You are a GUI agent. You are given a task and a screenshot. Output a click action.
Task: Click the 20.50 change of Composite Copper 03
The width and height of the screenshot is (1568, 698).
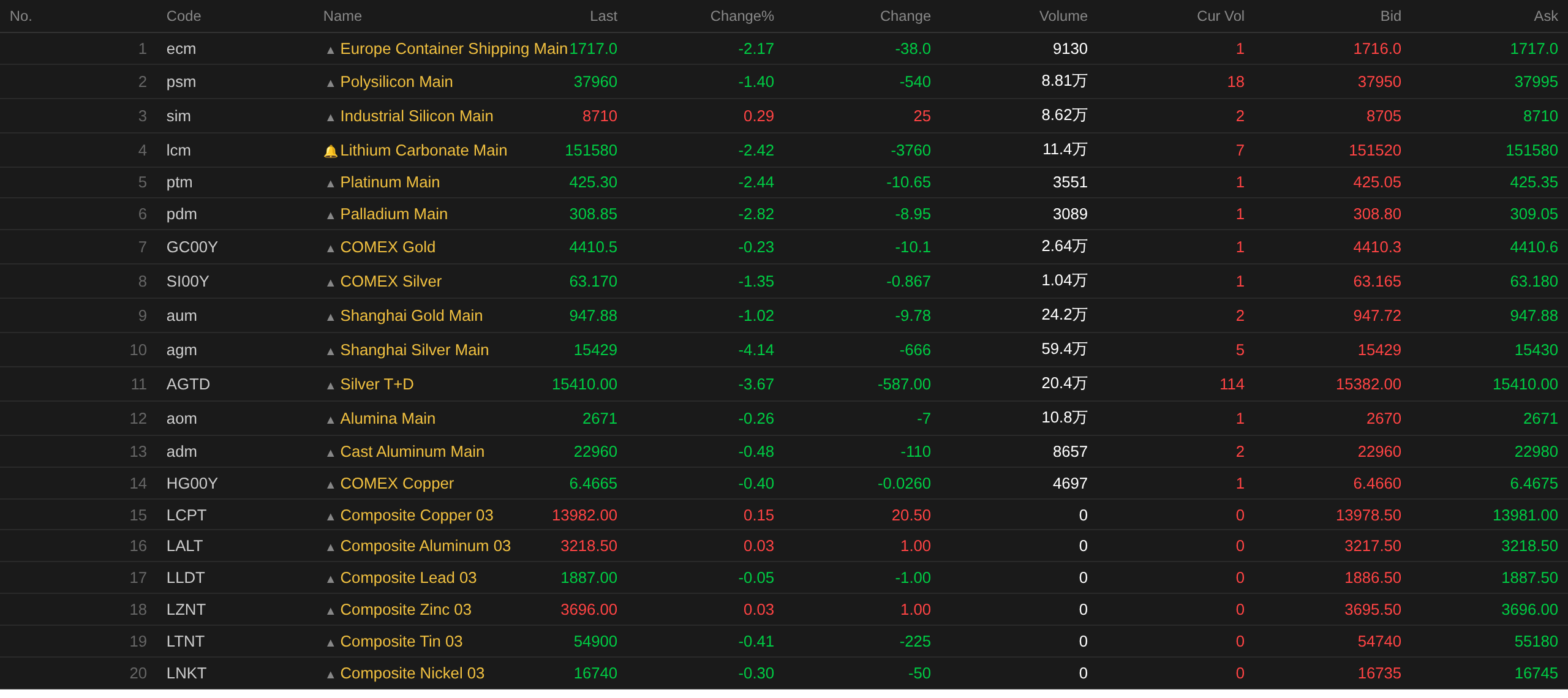pos(911,515)
